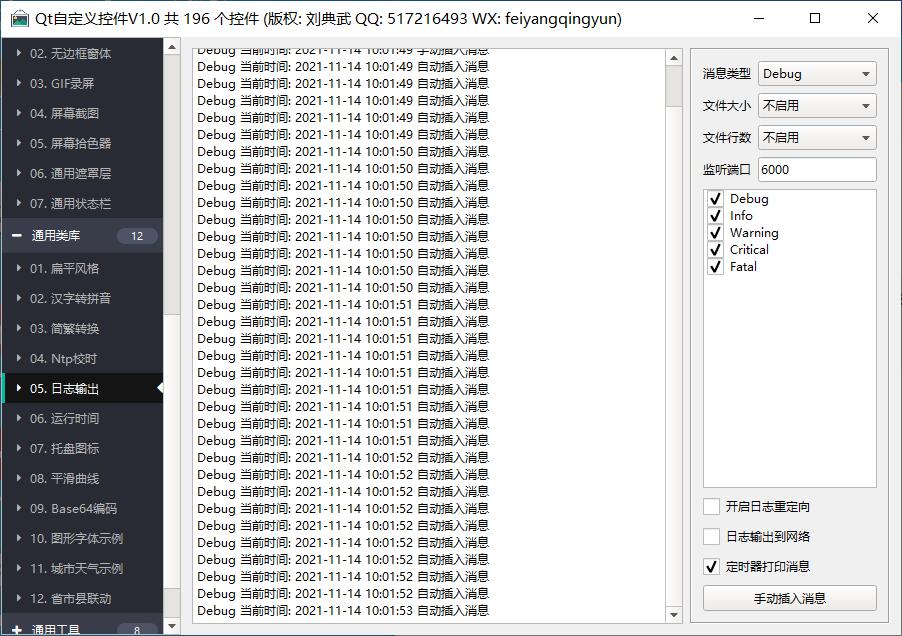902x636 pixels.
Task: Expand the 文件行数 combo box
Action: coord(817,138)
